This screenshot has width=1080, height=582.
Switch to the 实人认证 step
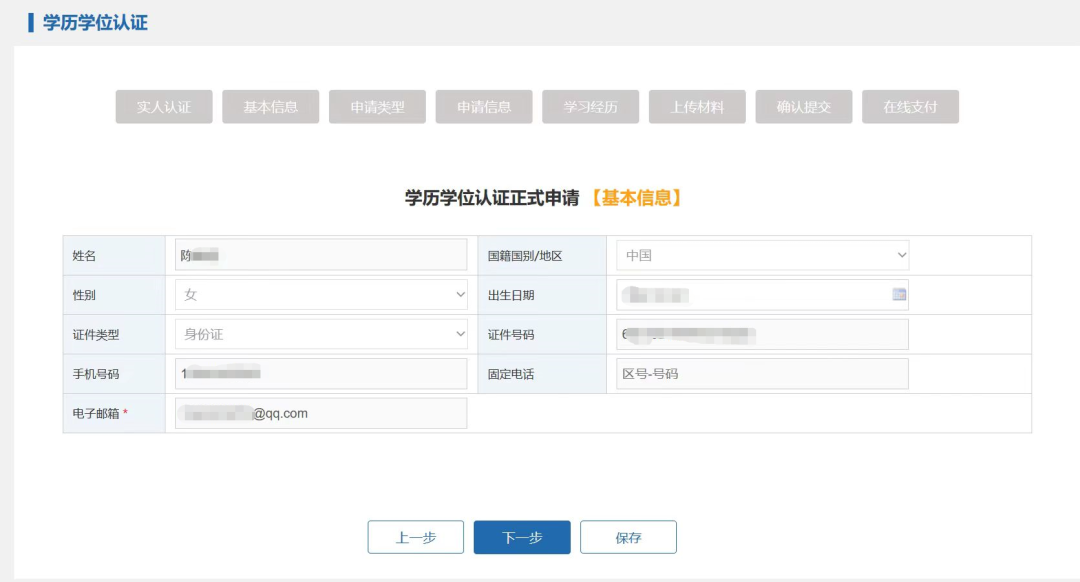click(x=162, y=106)
